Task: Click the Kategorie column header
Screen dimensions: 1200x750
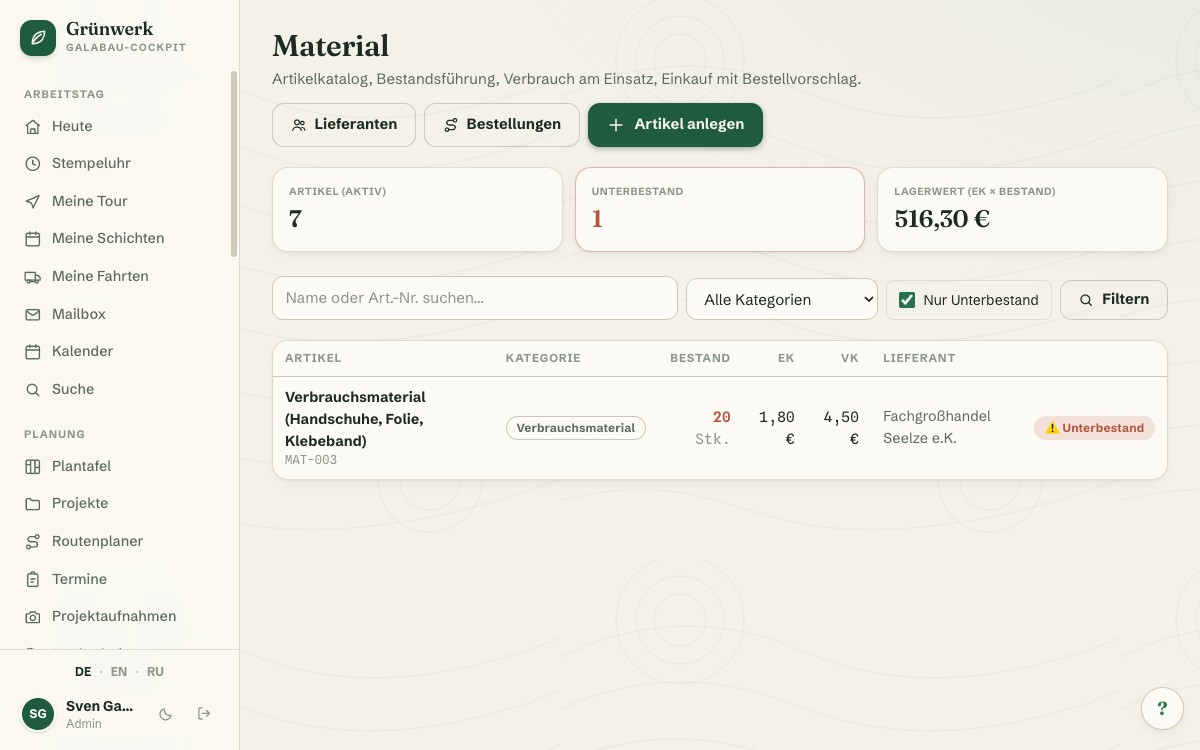Action: pyautogui.click(x=543, y=358)
